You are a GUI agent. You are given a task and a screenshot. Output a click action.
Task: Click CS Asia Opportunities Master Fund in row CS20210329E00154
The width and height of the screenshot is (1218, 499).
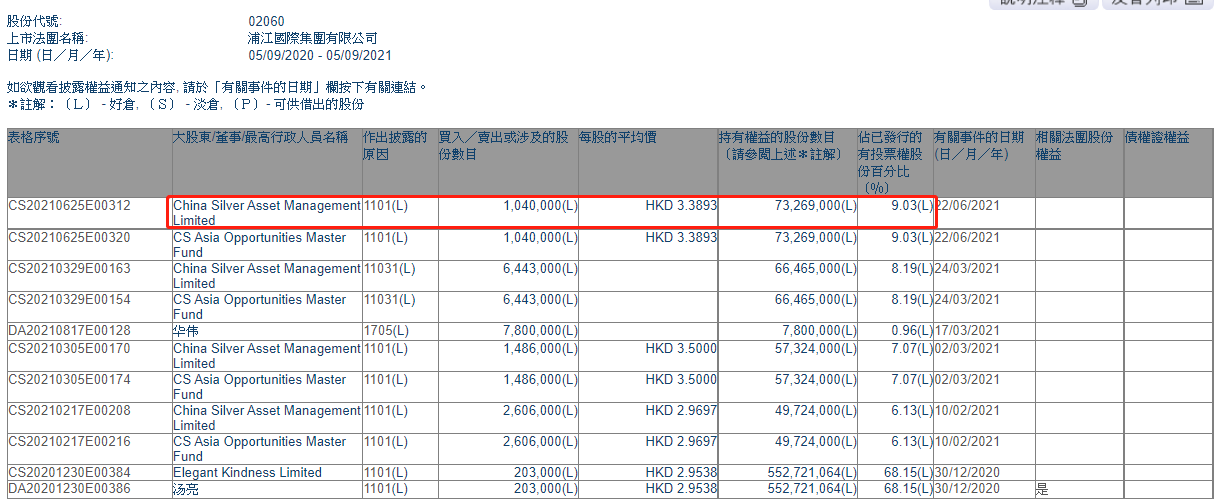pyautogui.click(x=260, y=307)
